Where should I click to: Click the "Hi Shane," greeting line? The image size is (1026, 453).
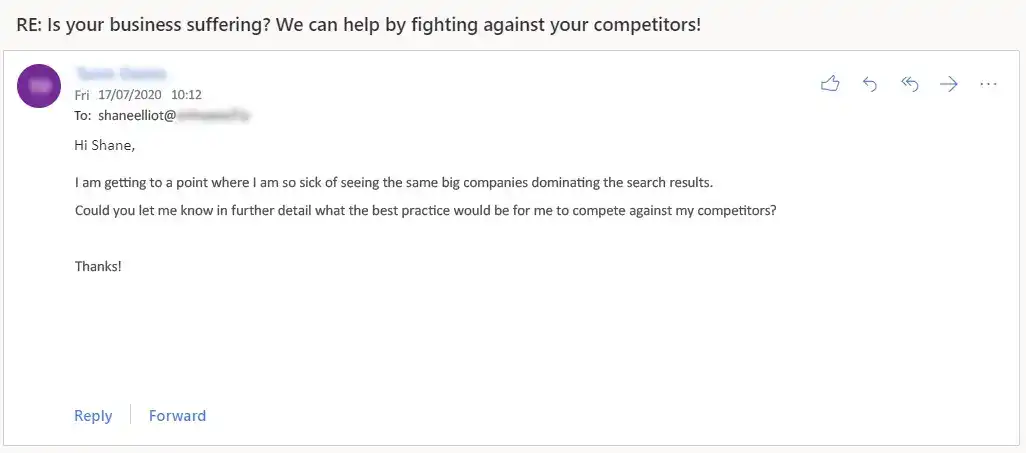[105, 145]
